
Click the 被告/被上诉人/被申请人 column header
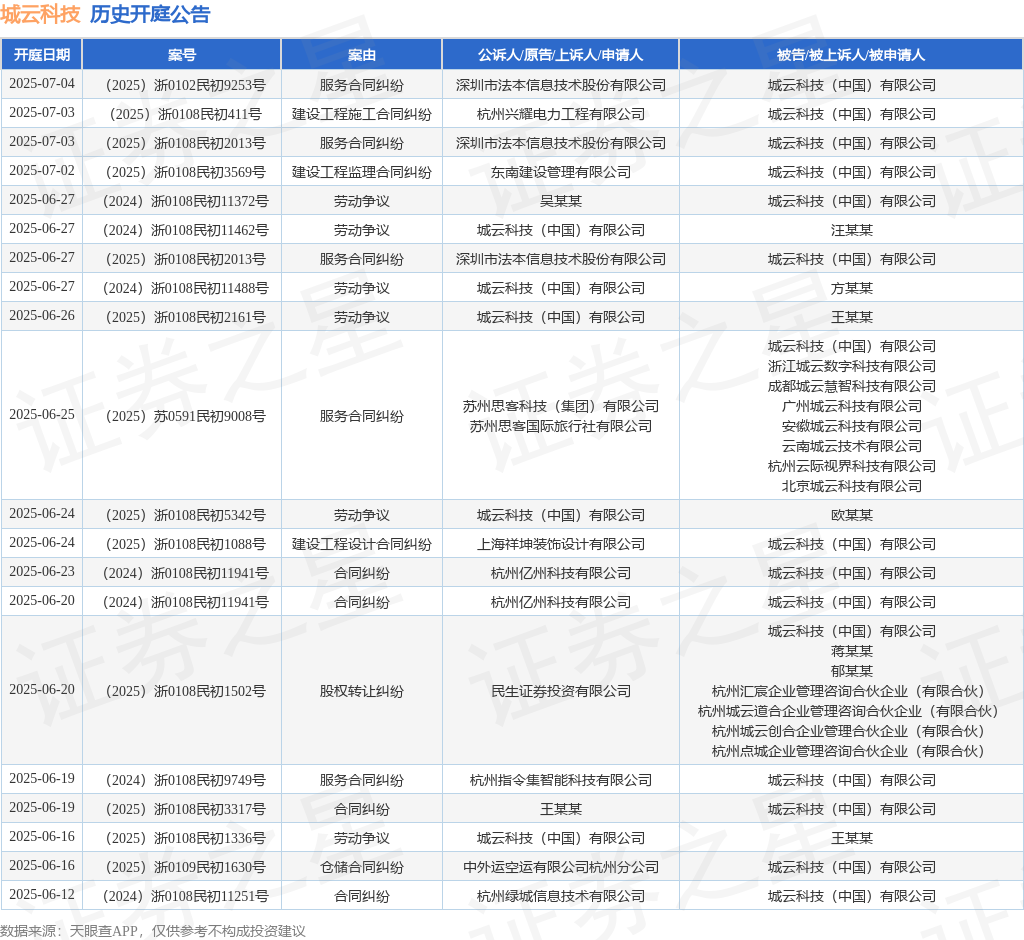pos(851,55)
